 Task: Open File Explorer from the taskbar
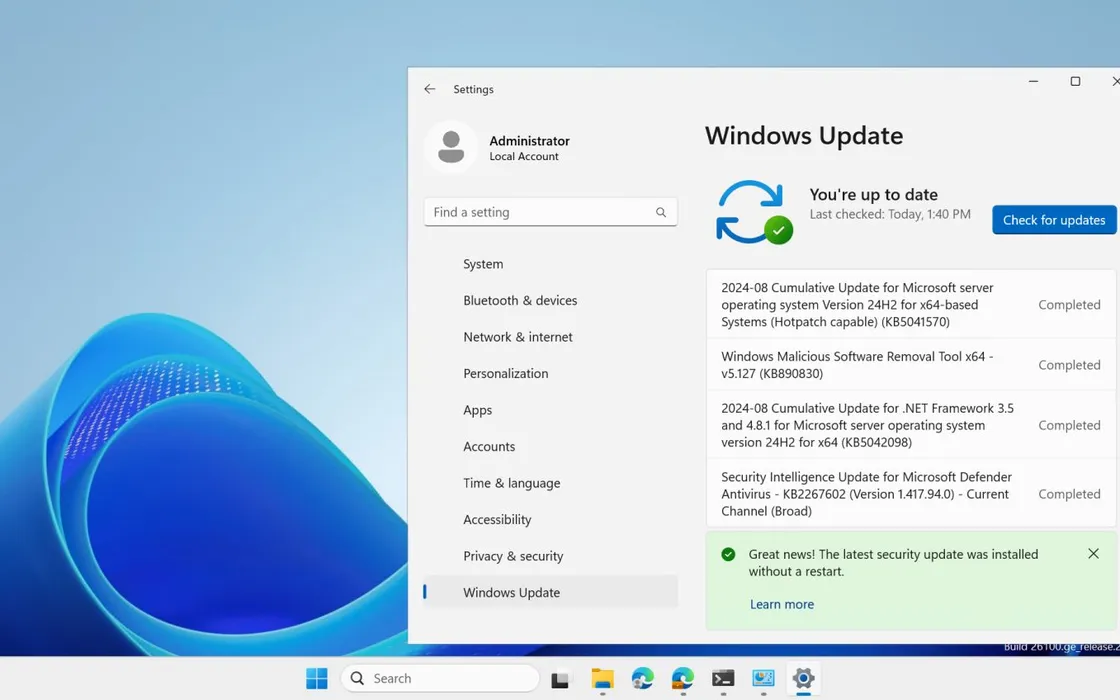(602, 678)
